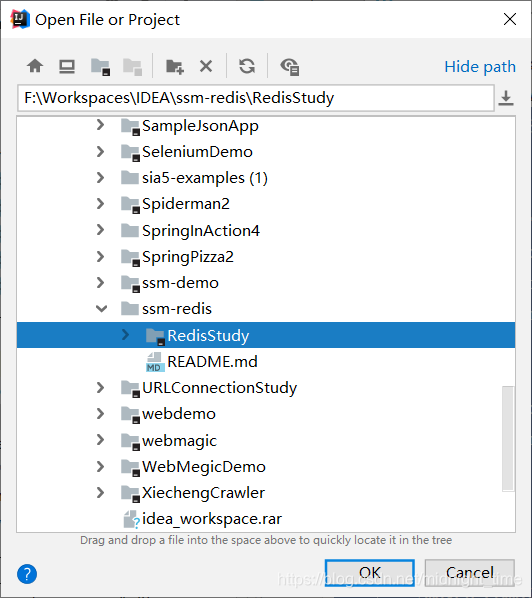532x598 pixels.
Task: Close the Open File or Project dialog
Action: click(509, 19)
